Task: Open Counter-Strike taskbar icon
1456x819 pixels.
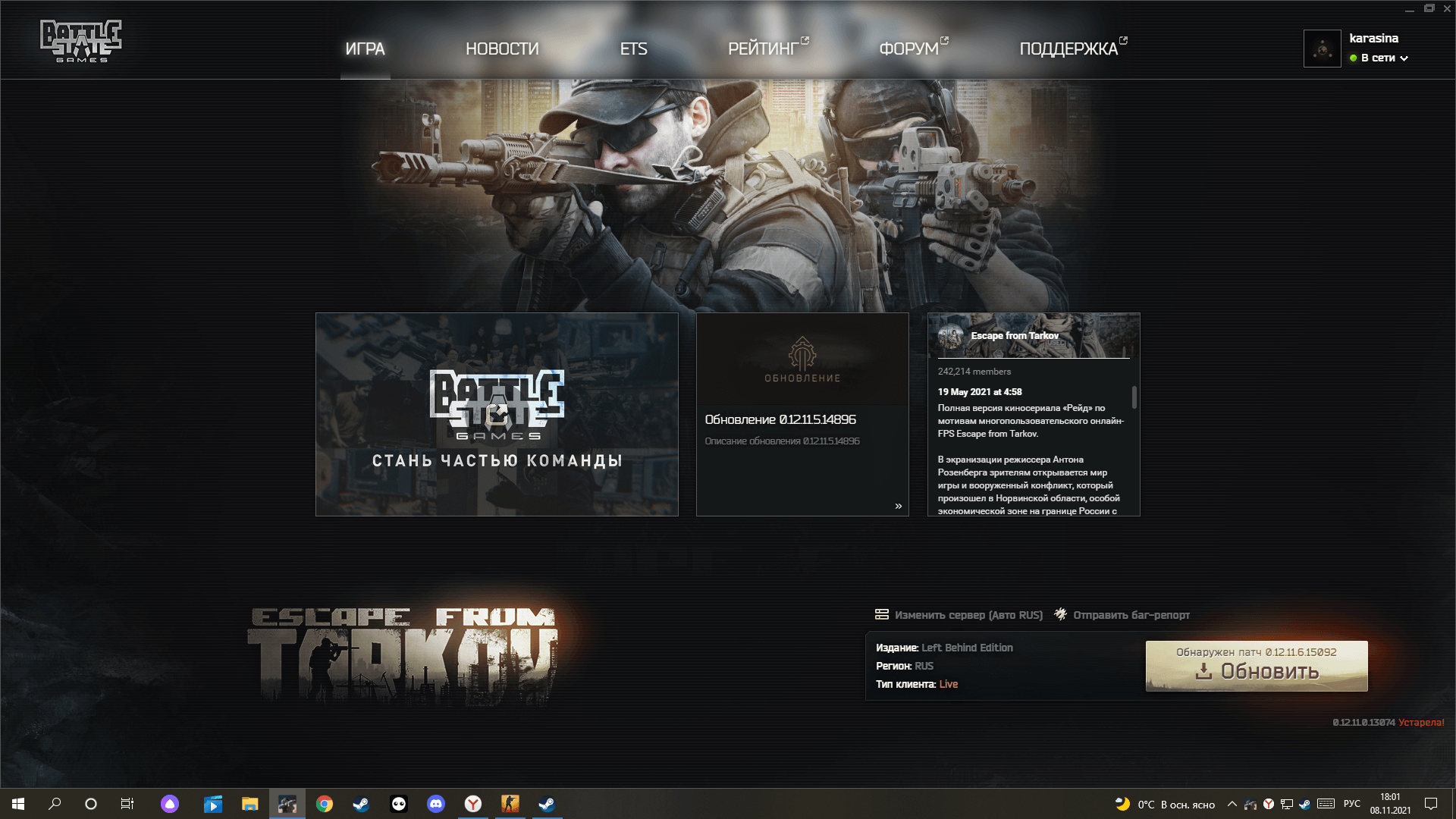Action: (x=510, y=804)
